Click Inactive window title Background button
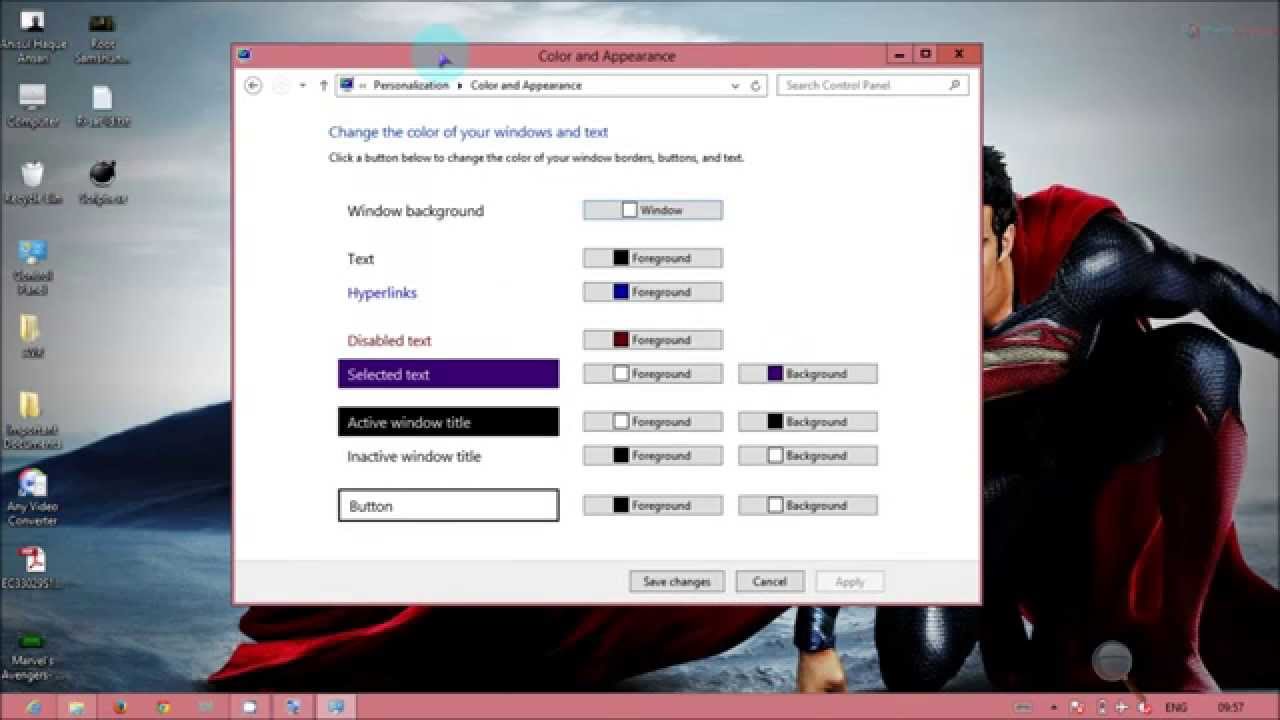 808,456
